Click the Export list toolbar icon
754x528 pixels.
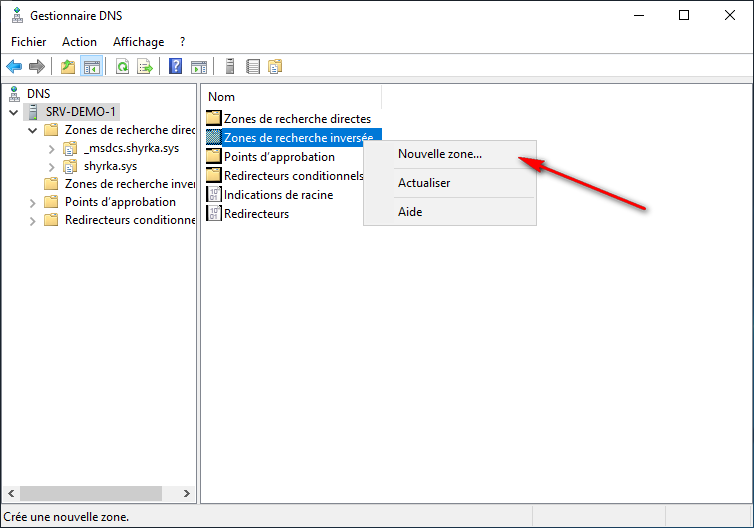(x=145, y=67)
